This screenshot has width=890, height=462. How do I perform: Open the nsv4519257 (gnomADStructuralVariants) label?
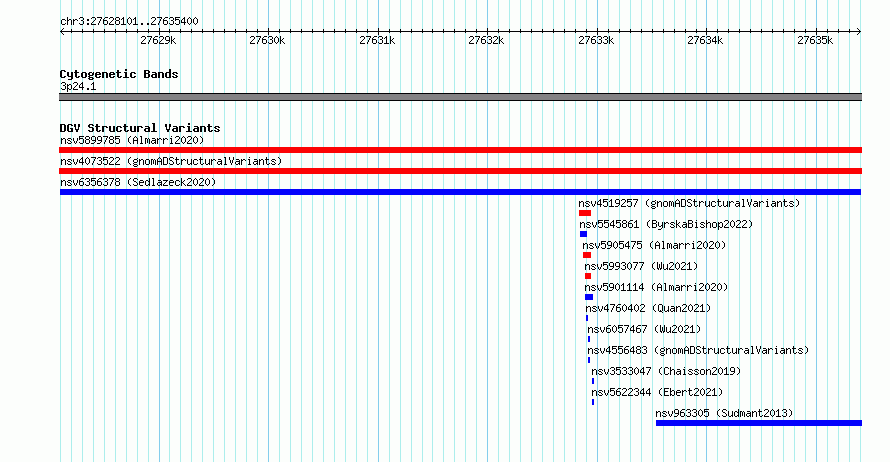(689, 203)
